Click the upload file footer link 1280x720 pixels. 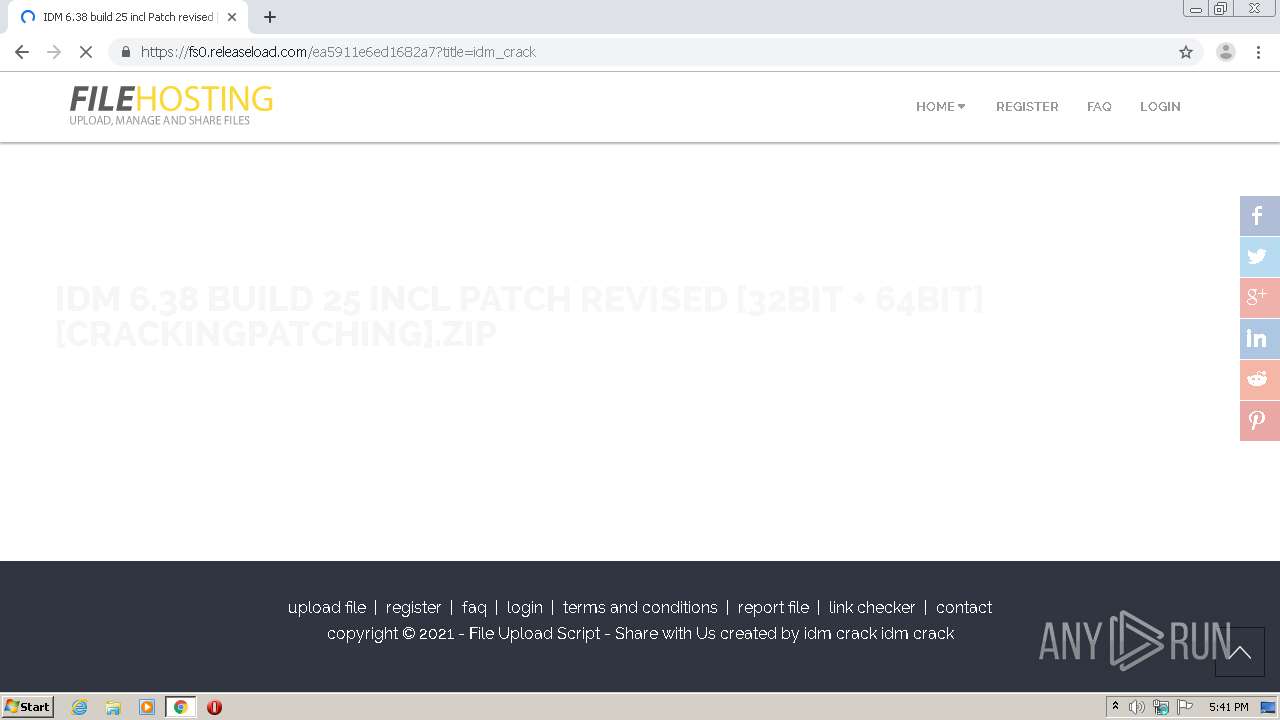click(327, 607)
